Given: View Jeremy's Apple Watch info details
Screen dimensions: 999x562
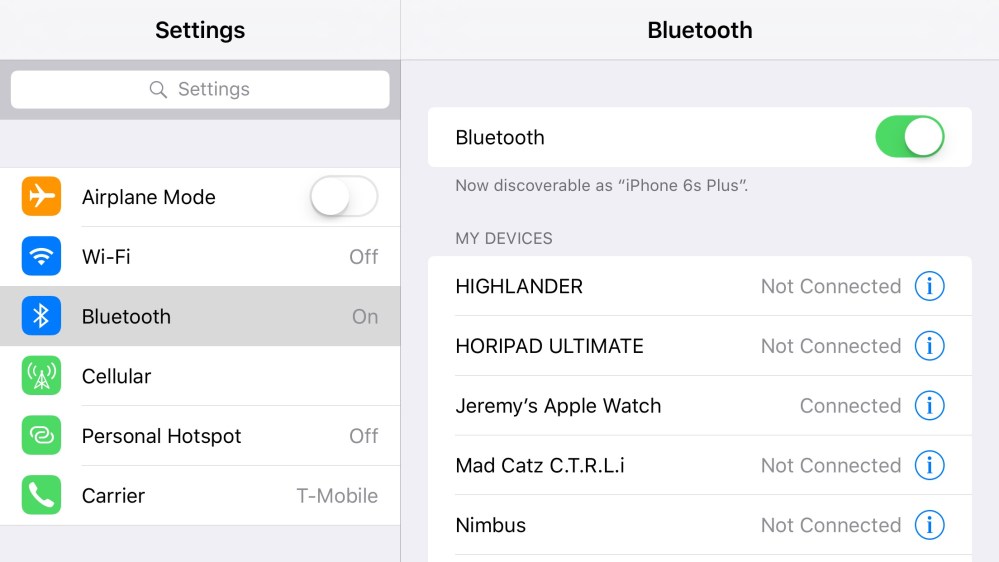Looking at the screenshot, I should 929,406.
